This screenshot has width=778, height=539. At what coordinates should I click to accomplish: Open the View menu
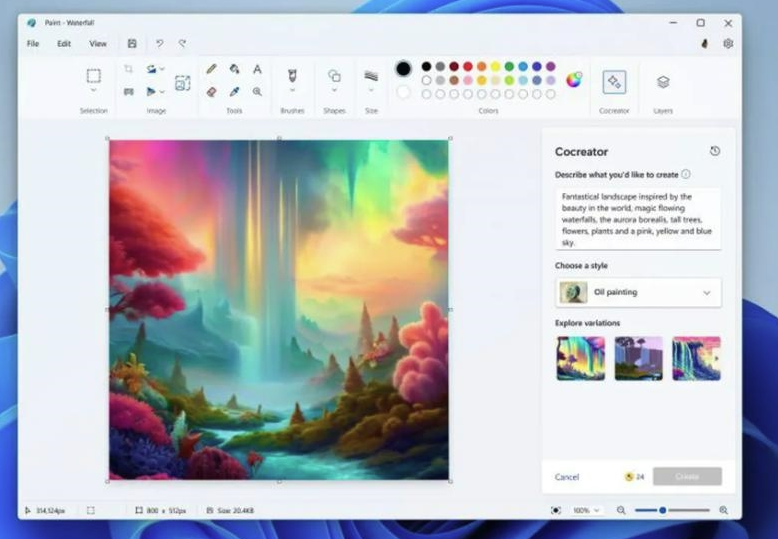(98, 44)
